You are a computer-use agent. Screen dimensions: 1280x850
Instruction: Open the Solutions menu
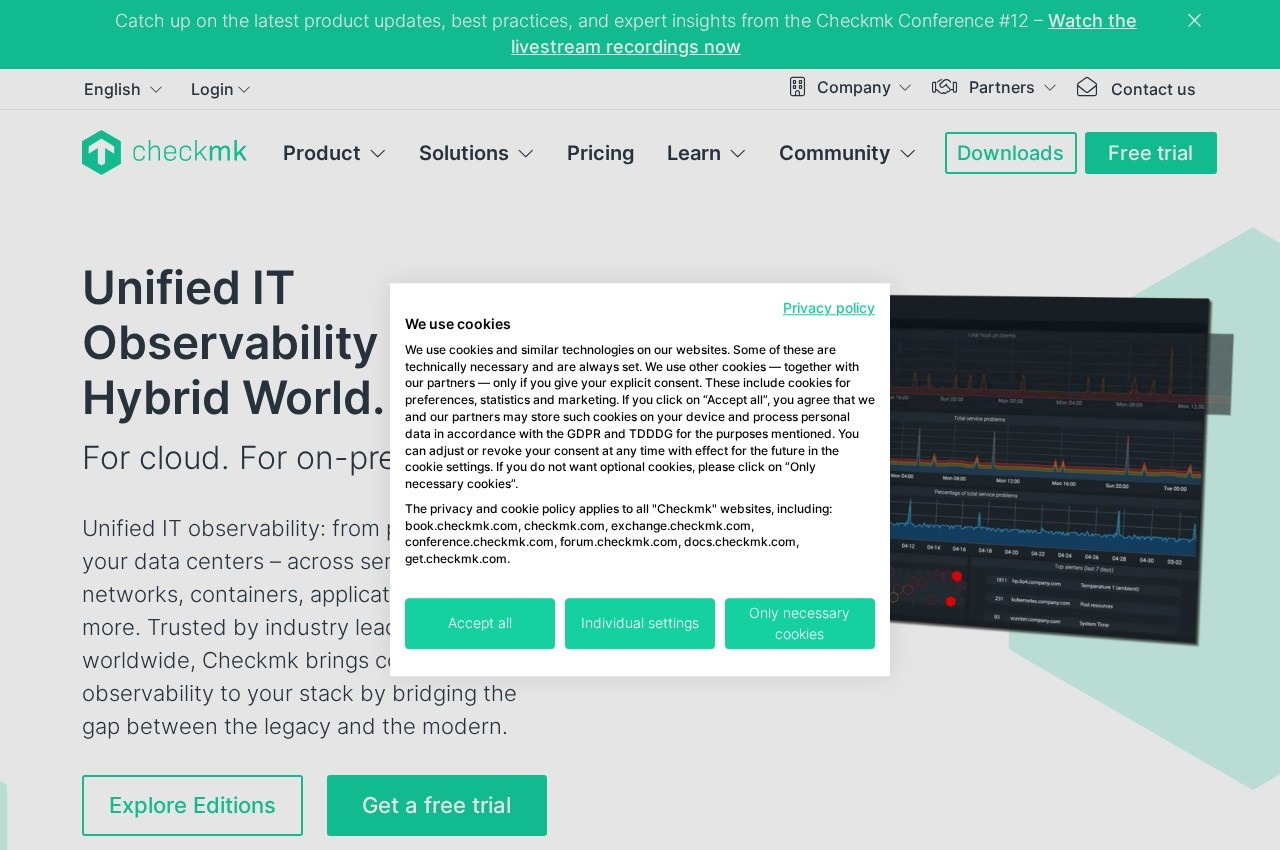[x=463, y=153]
